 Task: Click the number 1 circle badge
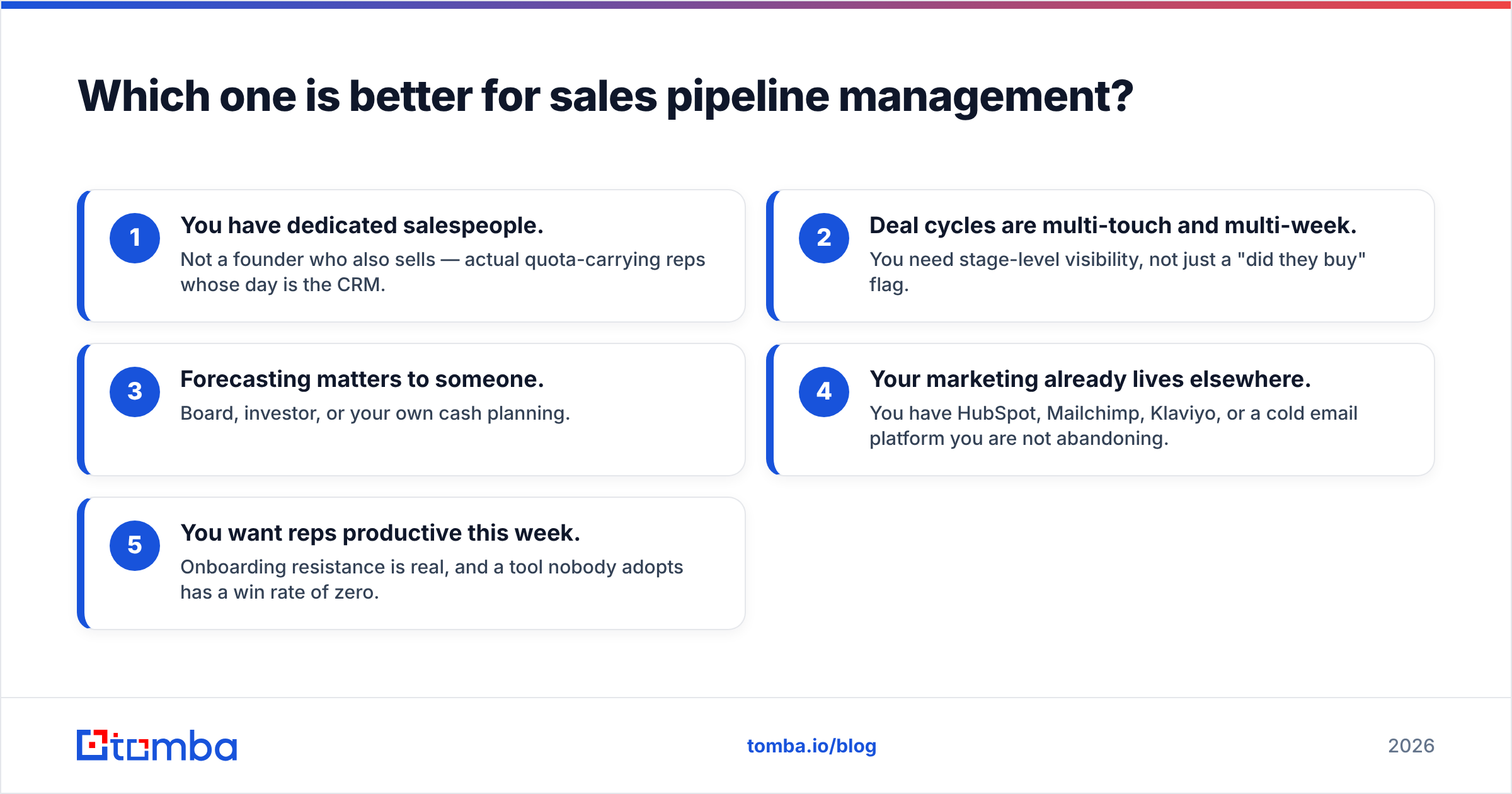(135, 238)
